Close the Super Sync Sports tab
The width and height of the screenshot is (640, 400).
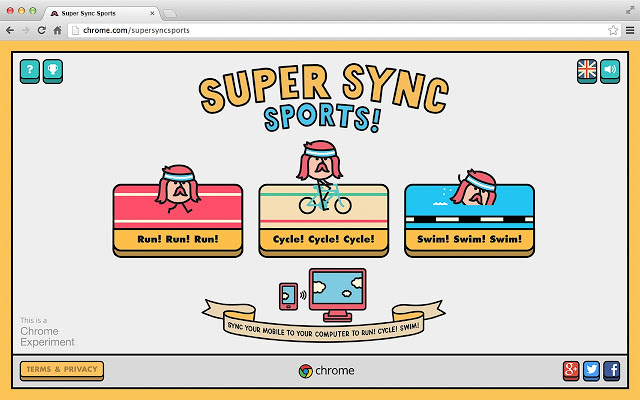152,13
